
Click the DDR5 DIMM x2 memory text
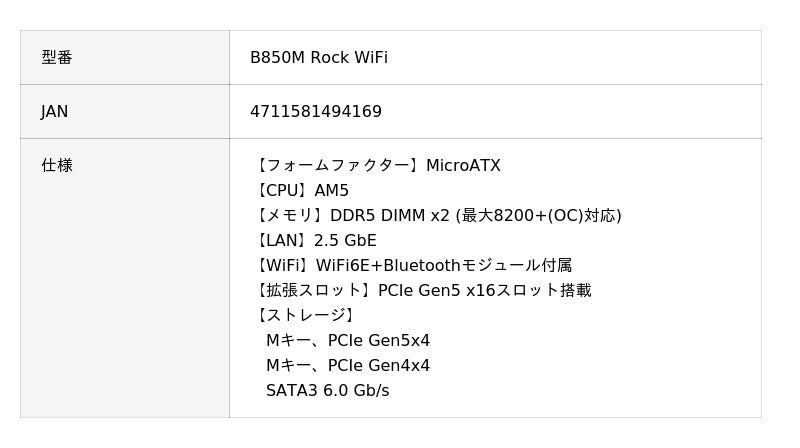tap(390, 216)
